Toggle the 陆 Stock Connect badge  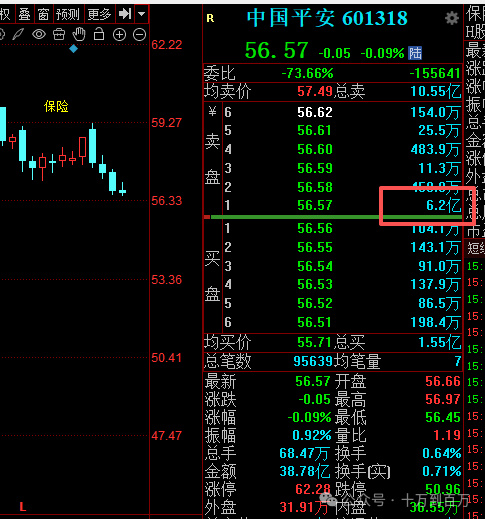pyautogui.click(x=415, y=53)
